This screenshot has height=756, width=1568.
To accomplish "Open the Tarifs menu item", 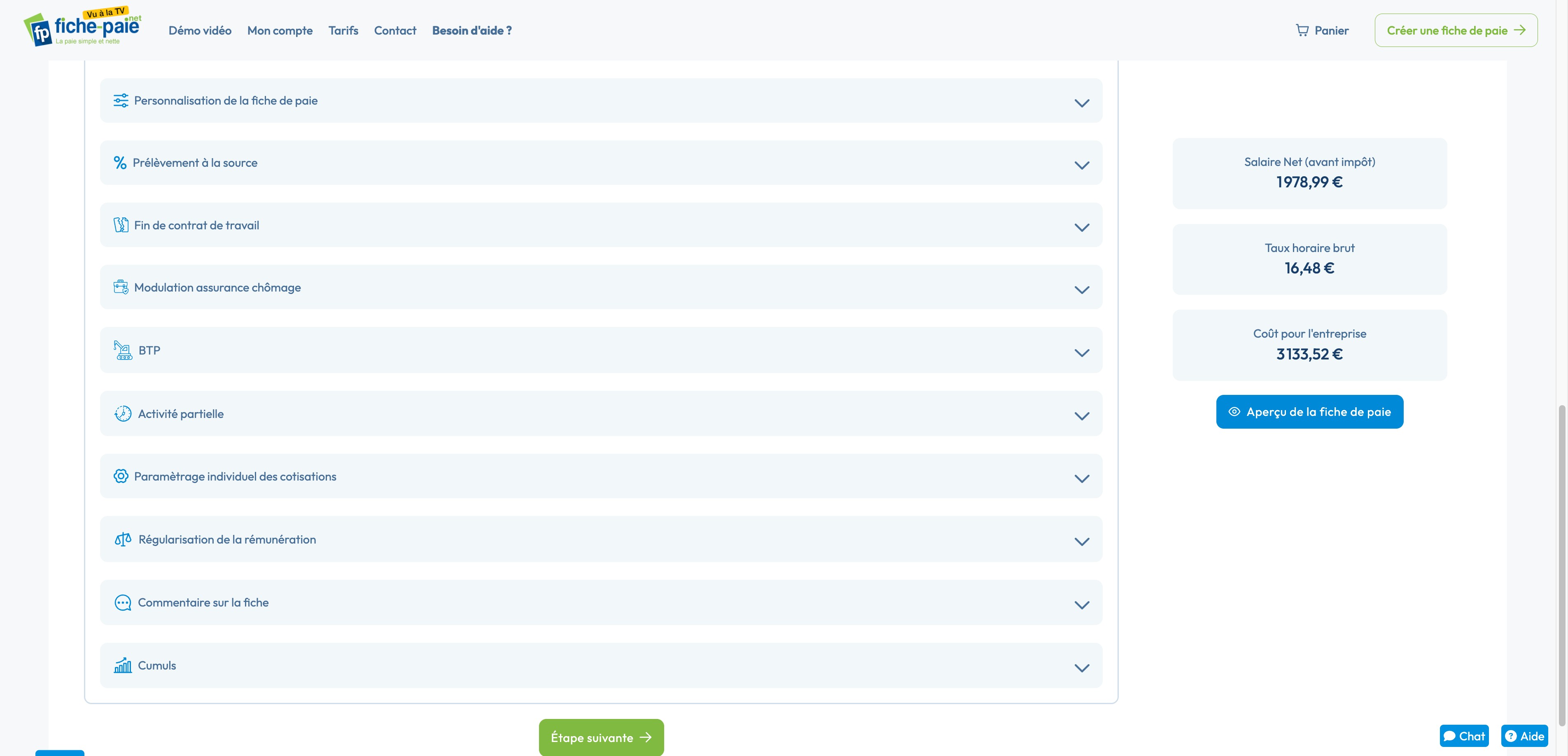I will pos(343,30).
